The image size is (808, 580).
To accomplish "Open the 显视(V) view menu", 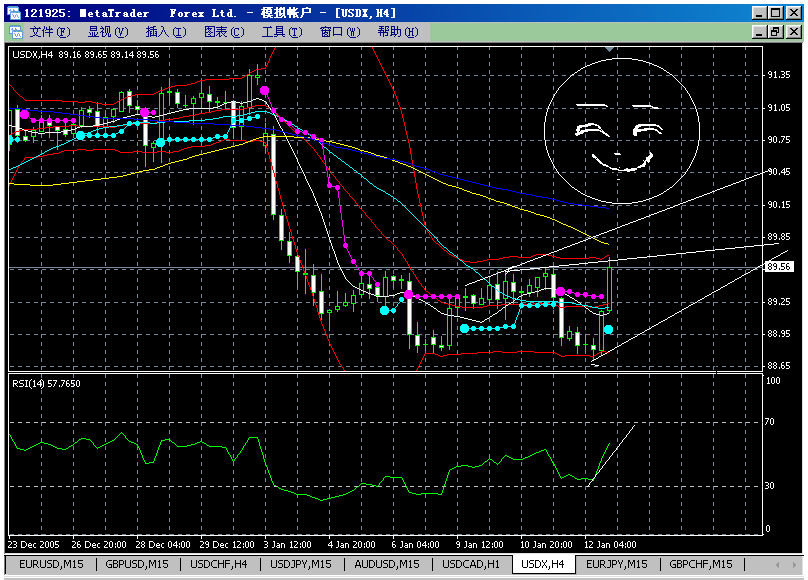I will point(108,32).
